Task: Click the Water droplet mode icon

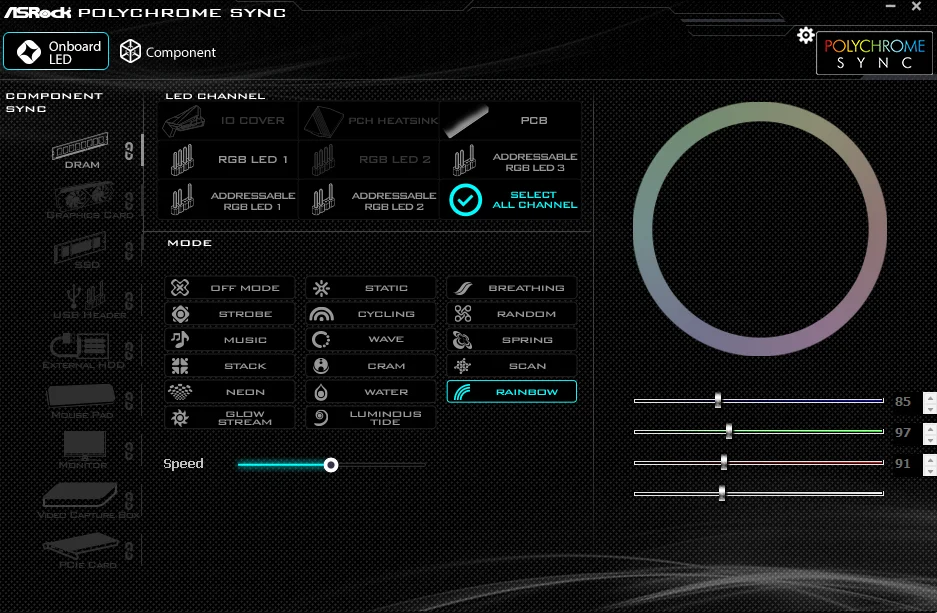Action: [x=321, y=392]
